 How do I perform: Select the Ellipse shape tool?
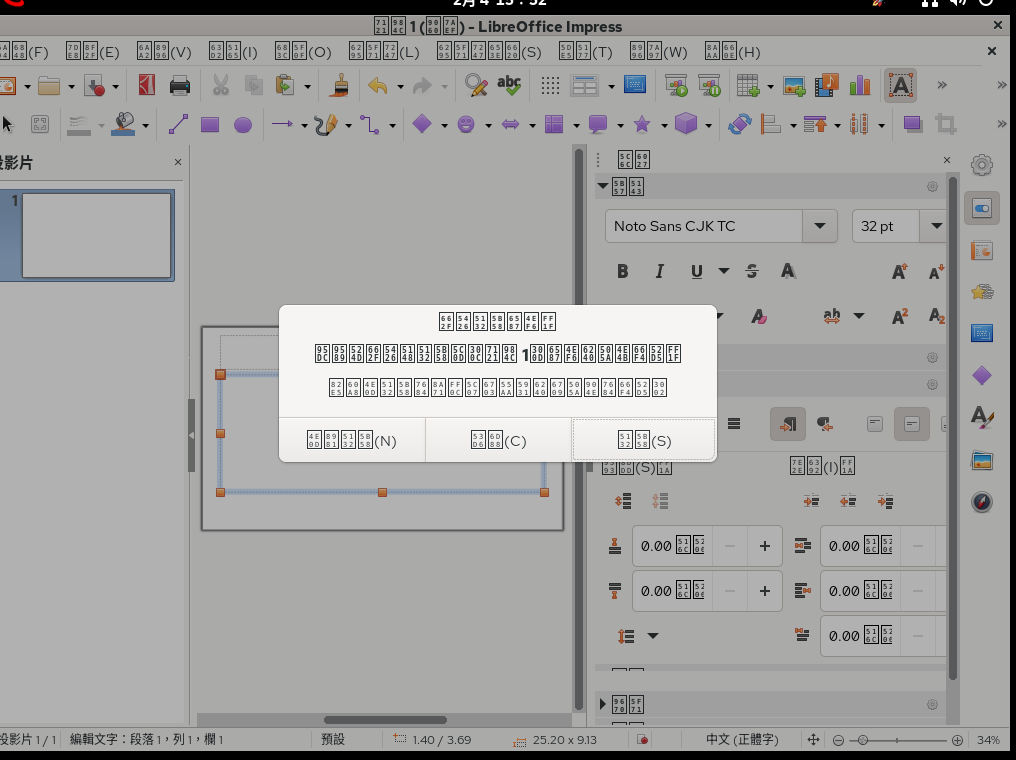[x=243, y=125]
